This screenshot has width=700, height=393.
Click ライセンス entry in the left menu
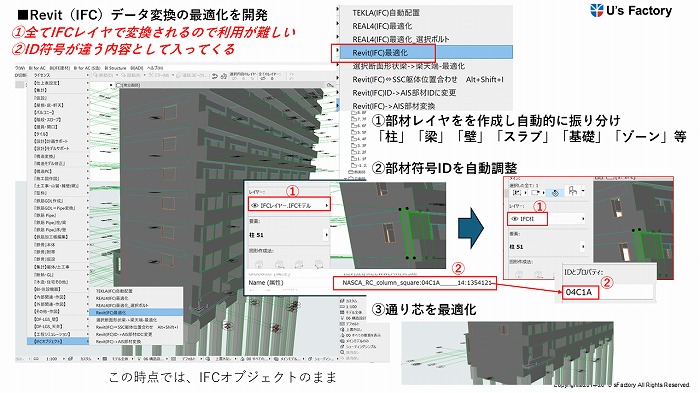point(42,75)
